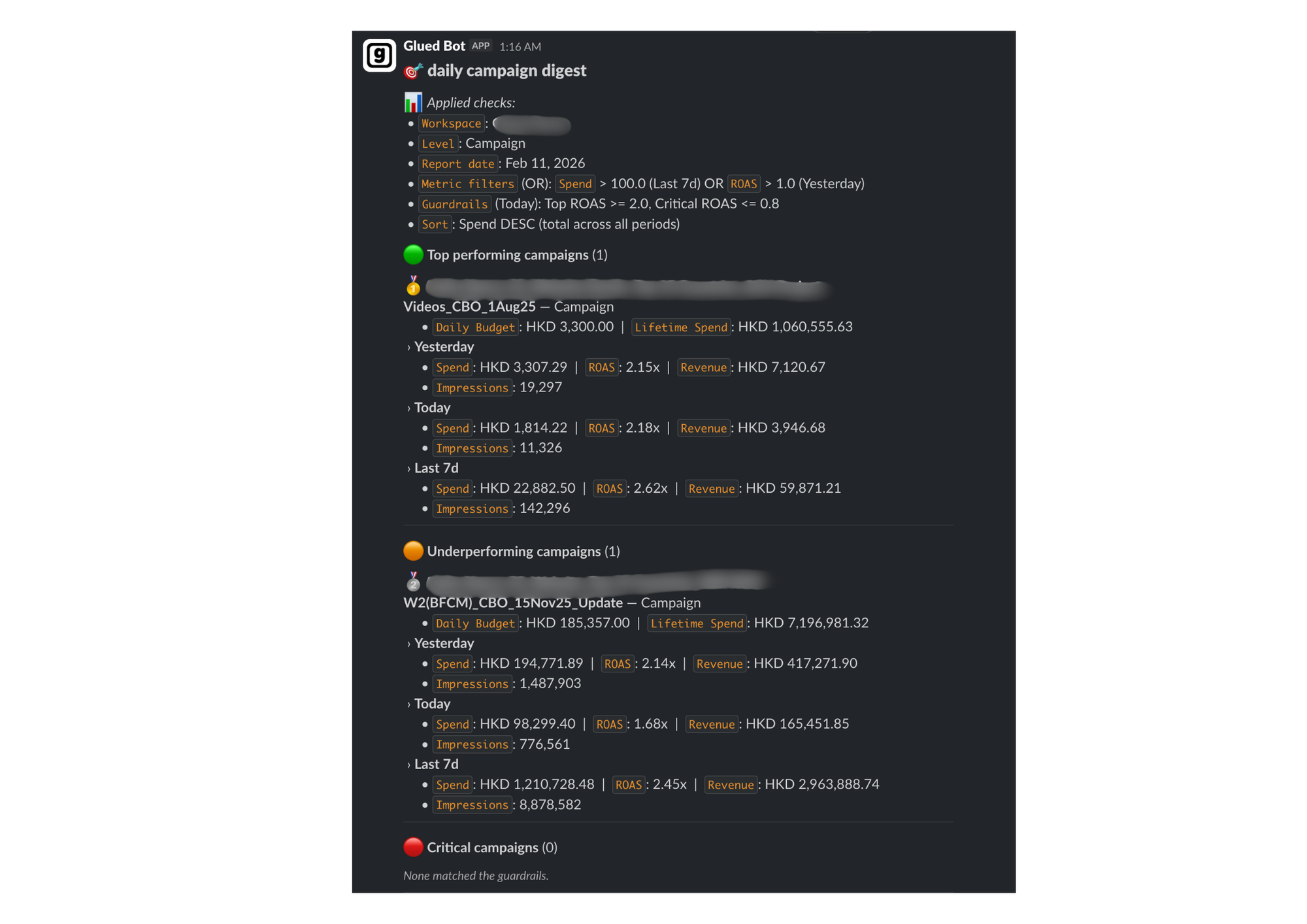Click the APP badge next to Glued Bot
The height and width of the screenshot is (924, 1307).
(x=481, y=46)
